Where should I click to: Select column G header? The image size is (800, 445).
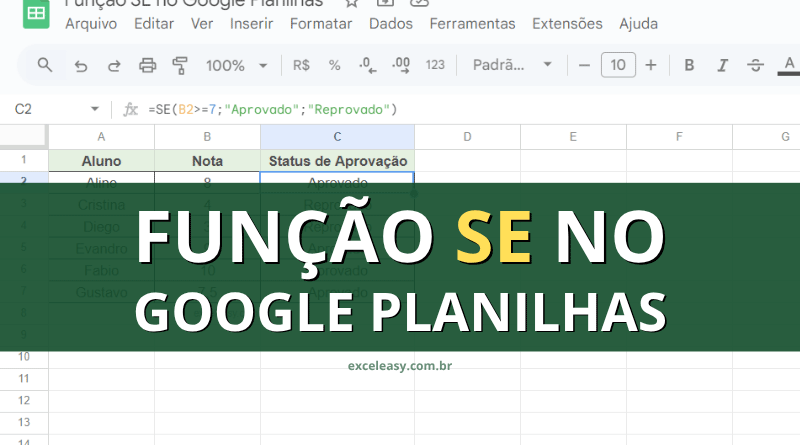coord(766,137)
